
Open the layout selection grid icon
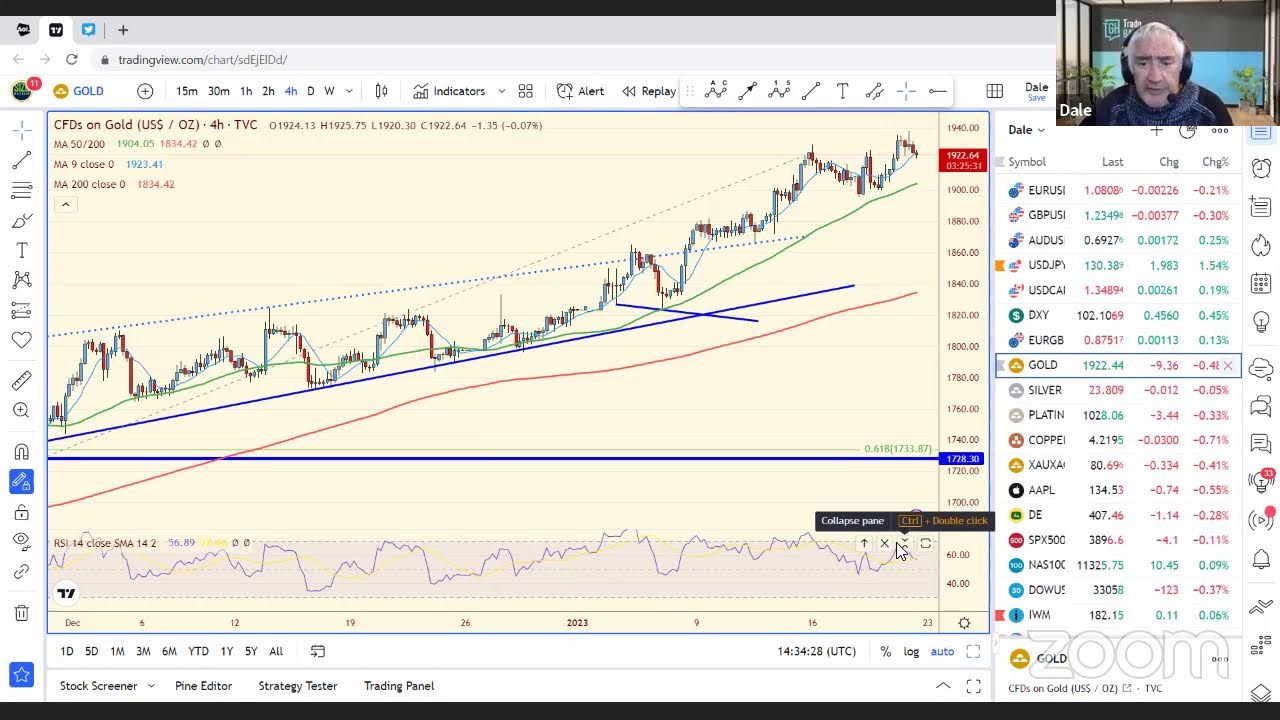[x=994, y=91]
